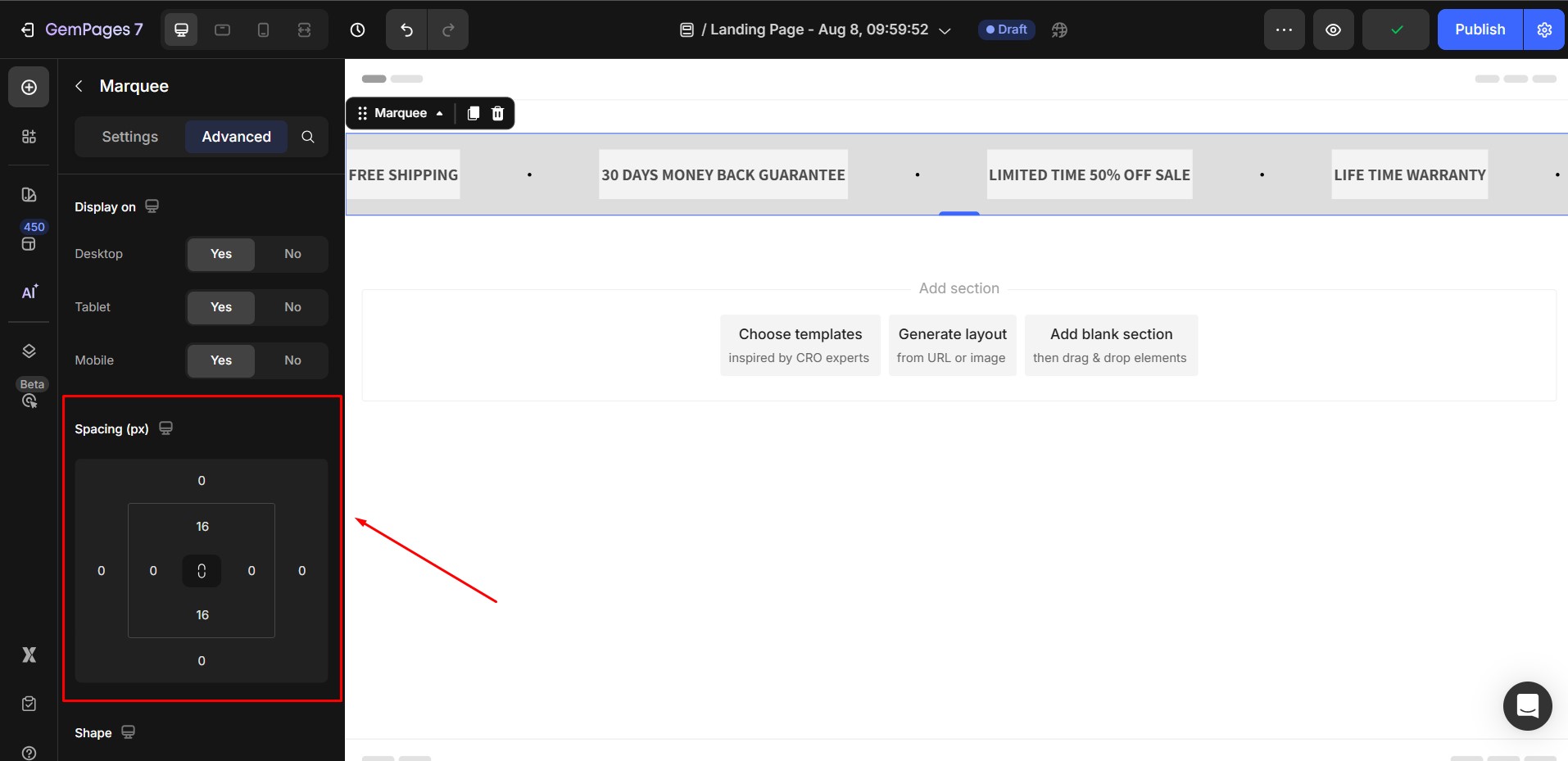Click the Publish button
The width and height of the screenshot is (1568, 761).
pos(1480,30)
